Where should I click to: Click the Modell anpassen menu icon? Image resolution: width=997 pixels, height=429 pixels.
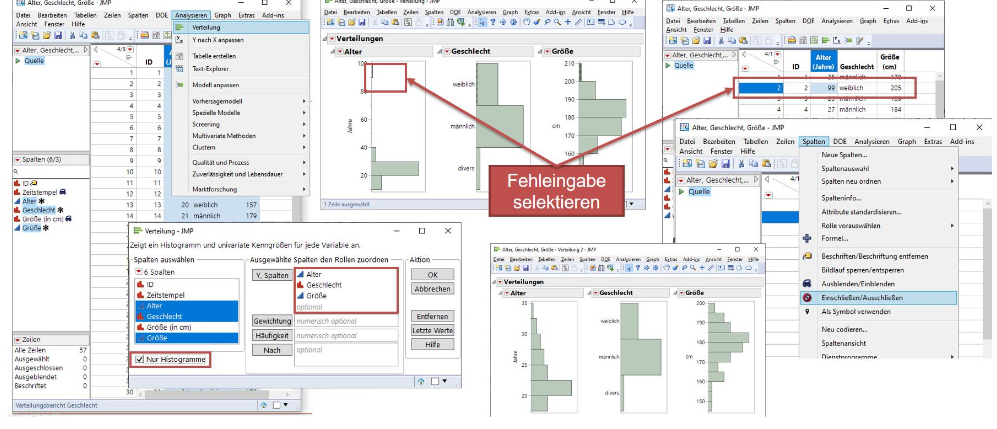click(x=179, y=85)
